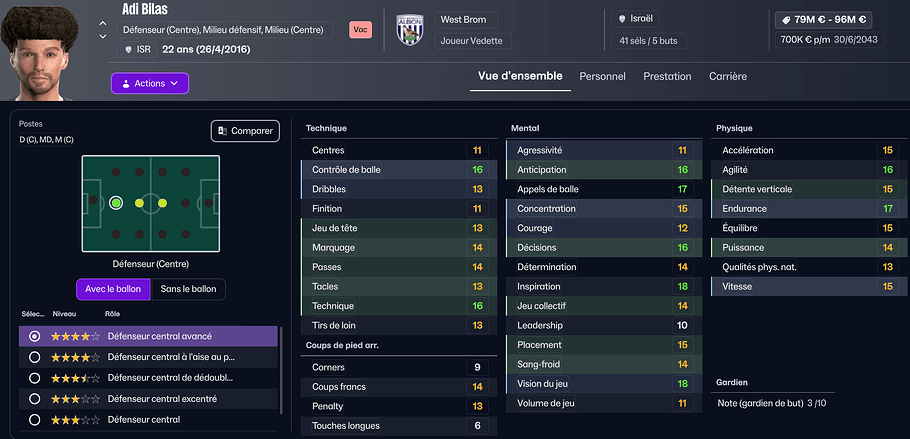Open the Actions dropdown menu
Viewport: 910px width, 439px height.
click(x=150, y=83)
